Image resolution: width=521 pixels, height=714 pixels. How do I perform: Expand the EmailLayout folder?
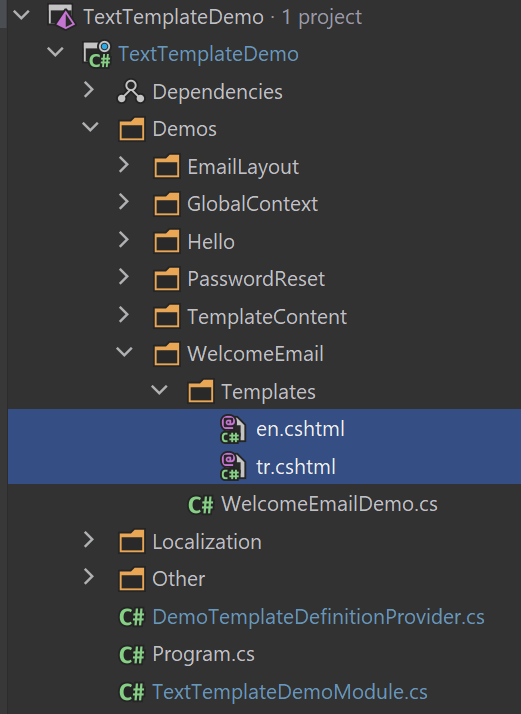(124, 164)
